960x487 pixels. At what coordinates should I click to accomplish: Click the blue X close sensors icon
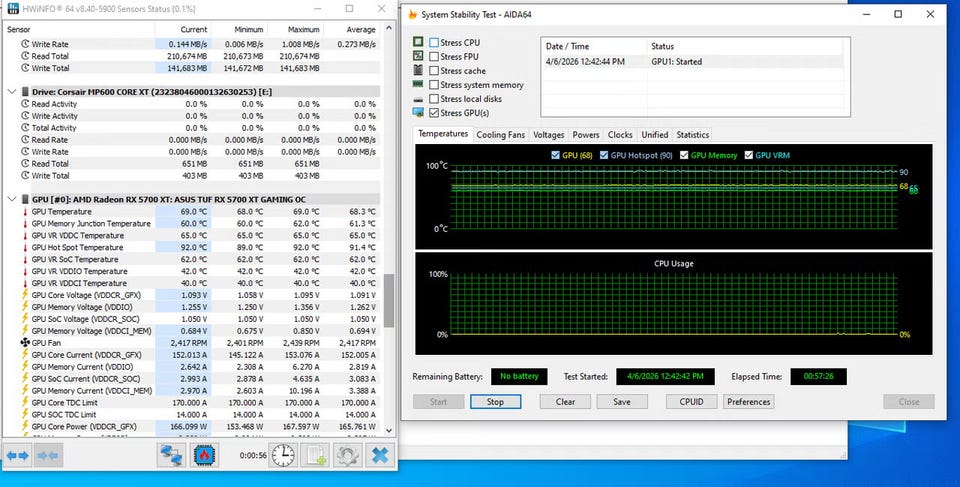(x=380, y=455)
